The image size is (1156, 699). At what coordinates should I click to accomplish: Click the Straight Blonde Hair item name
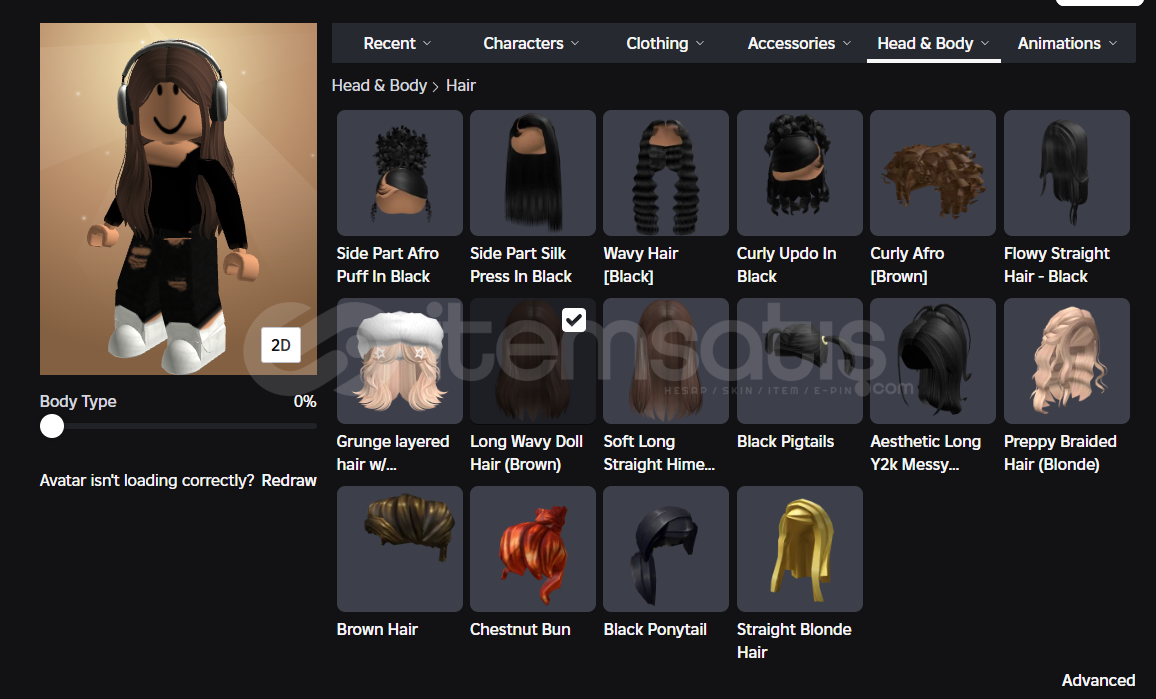[795, 641]
